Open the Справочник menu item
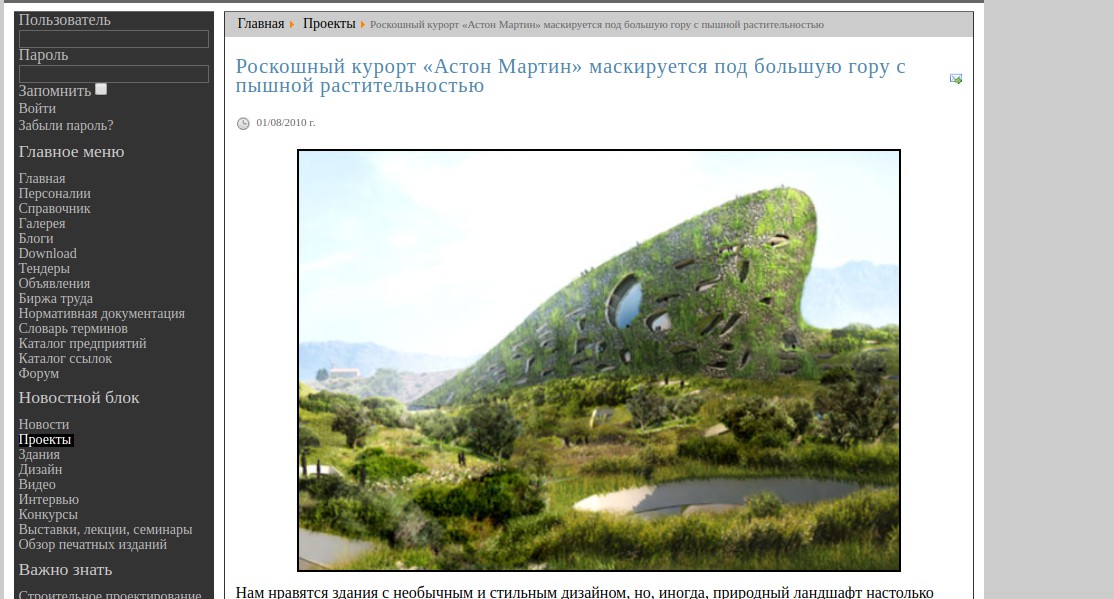This screenshot has width=1114, height=599. point(55,208)
